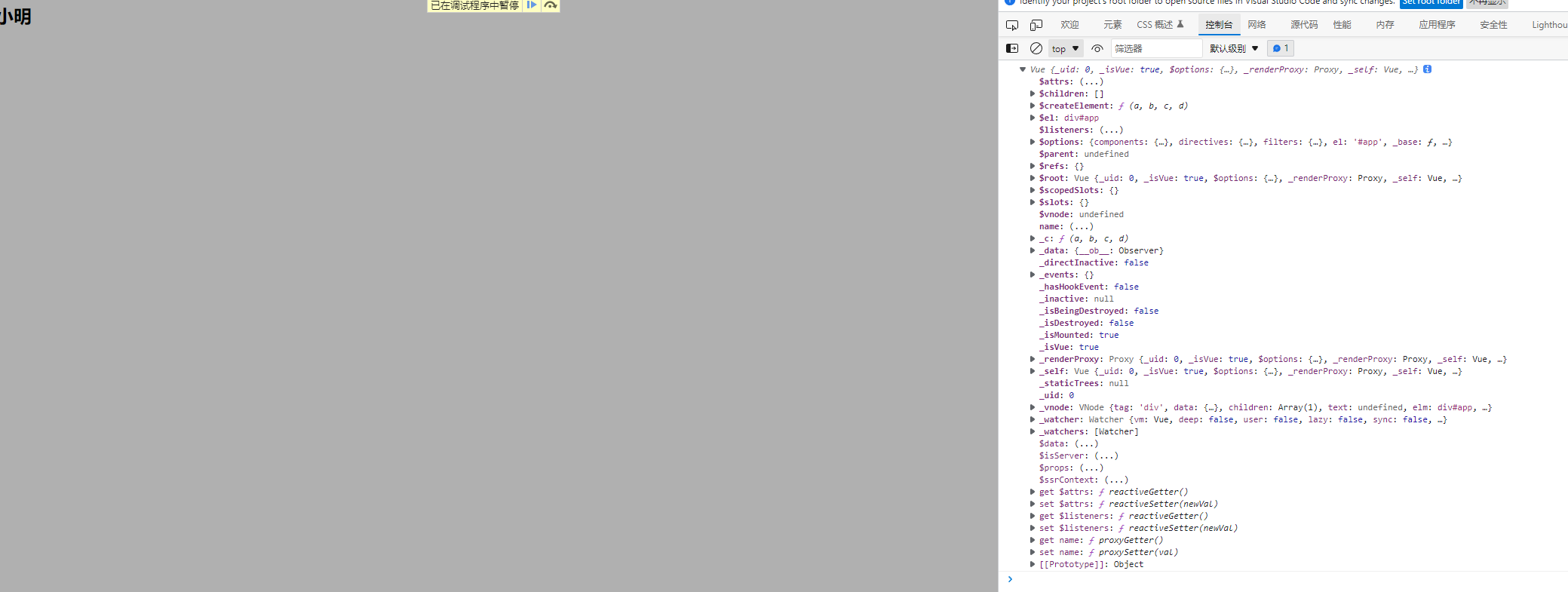Click the step over debugger icon

pyautogui.click(x=551, y=5)
